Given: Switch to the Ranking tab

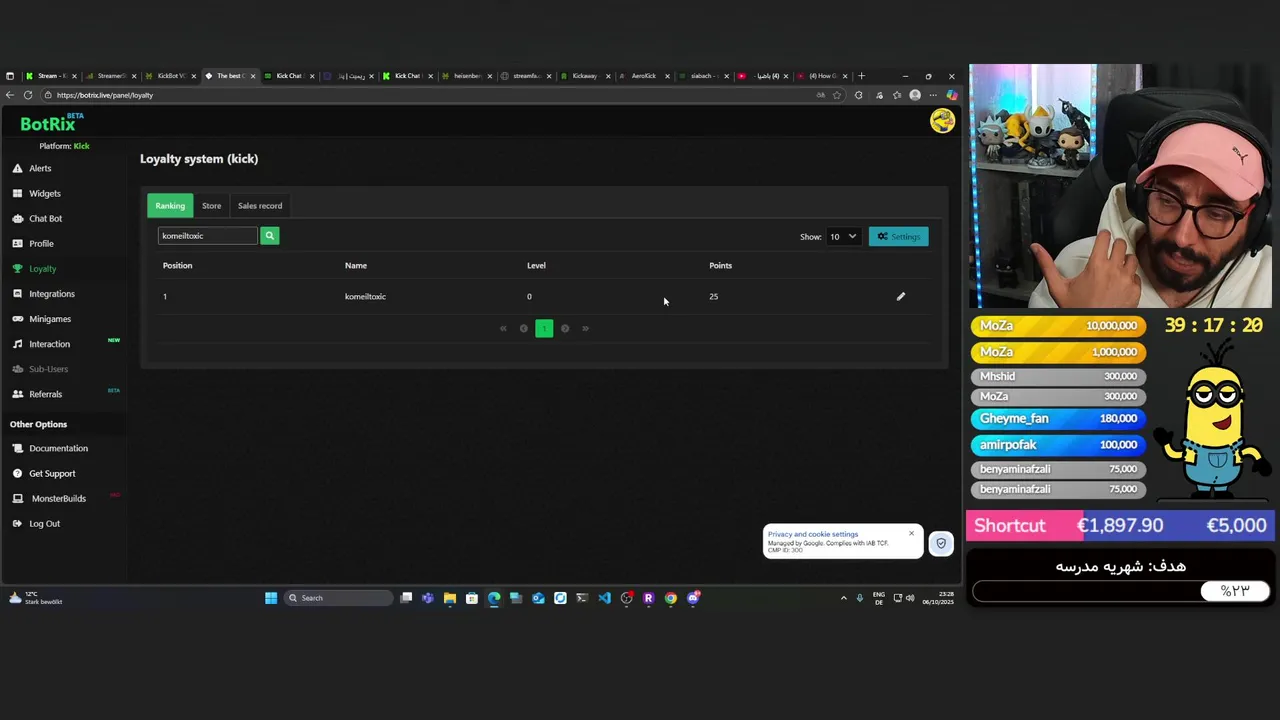Looking at the screenshot, I should click(x=170, y=206).
